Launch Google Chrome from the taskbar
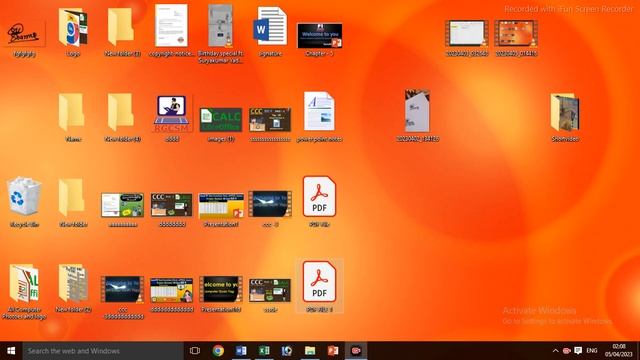Image resolution: width=640 pixels, height=360 pixels. tap(218, 351)
